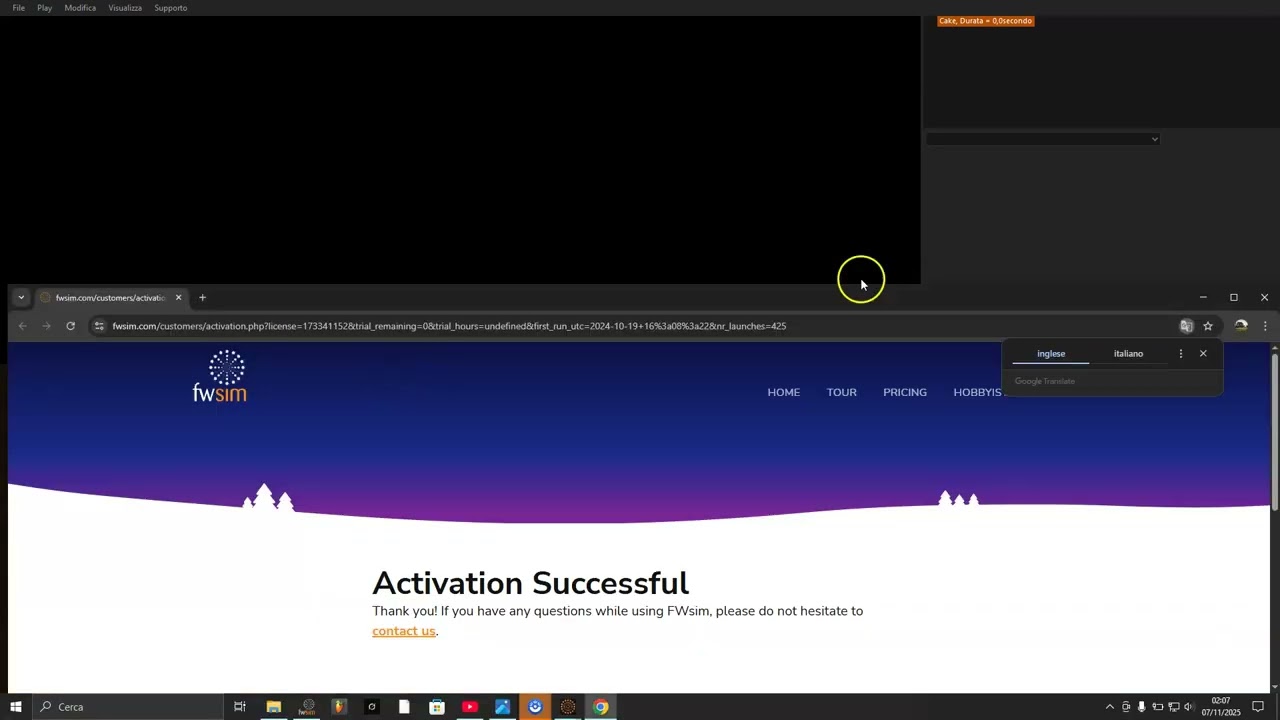Open the FWsim app in the taskbar

307,707
